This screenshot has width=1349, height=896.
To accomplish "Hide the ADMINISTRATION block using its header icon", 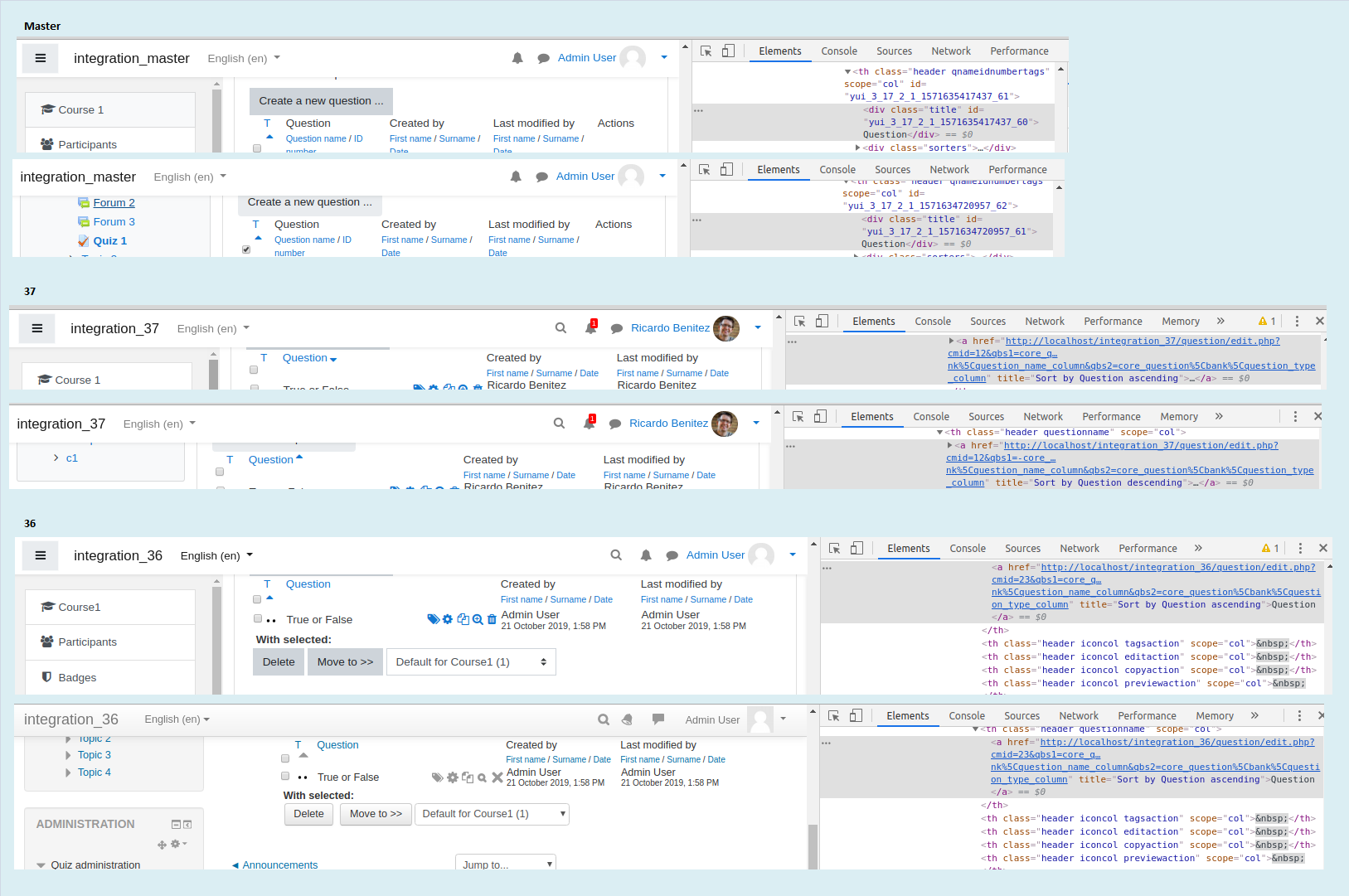I will [x=176, y=824].
